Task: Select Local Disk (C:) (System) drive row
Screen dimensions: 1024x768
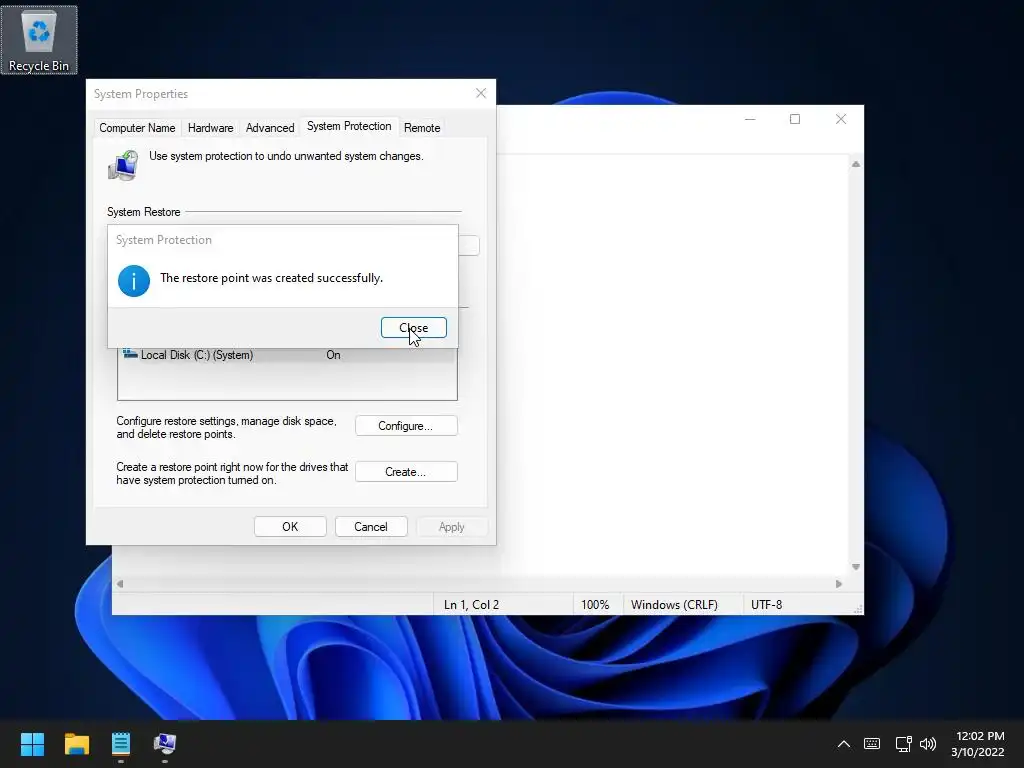Action: point(287,355)
